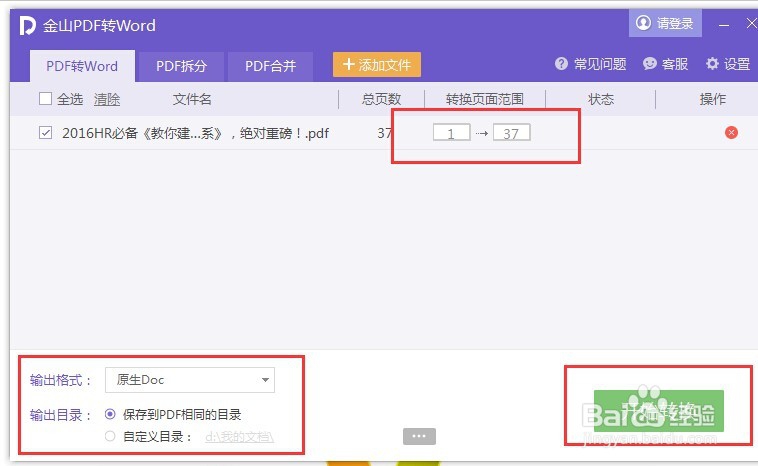
Task: Click the orange 添加文件 button
Action: pos(377,65)
